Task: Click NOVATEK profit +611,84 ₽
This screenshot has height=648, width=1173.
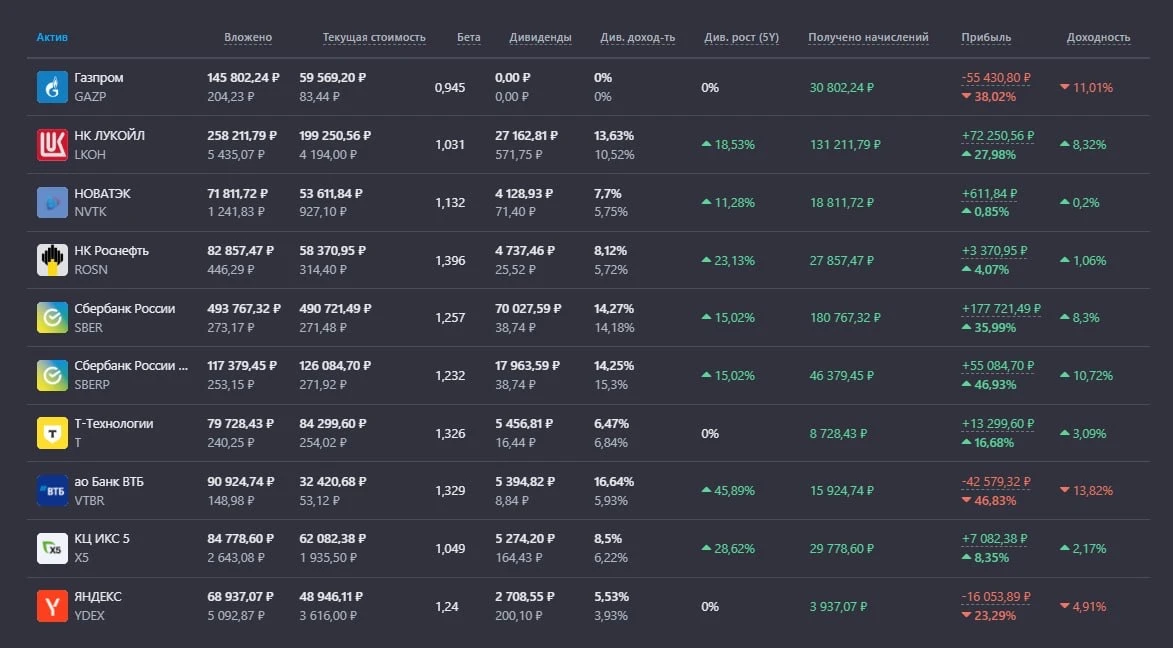Action: (990, 193)
